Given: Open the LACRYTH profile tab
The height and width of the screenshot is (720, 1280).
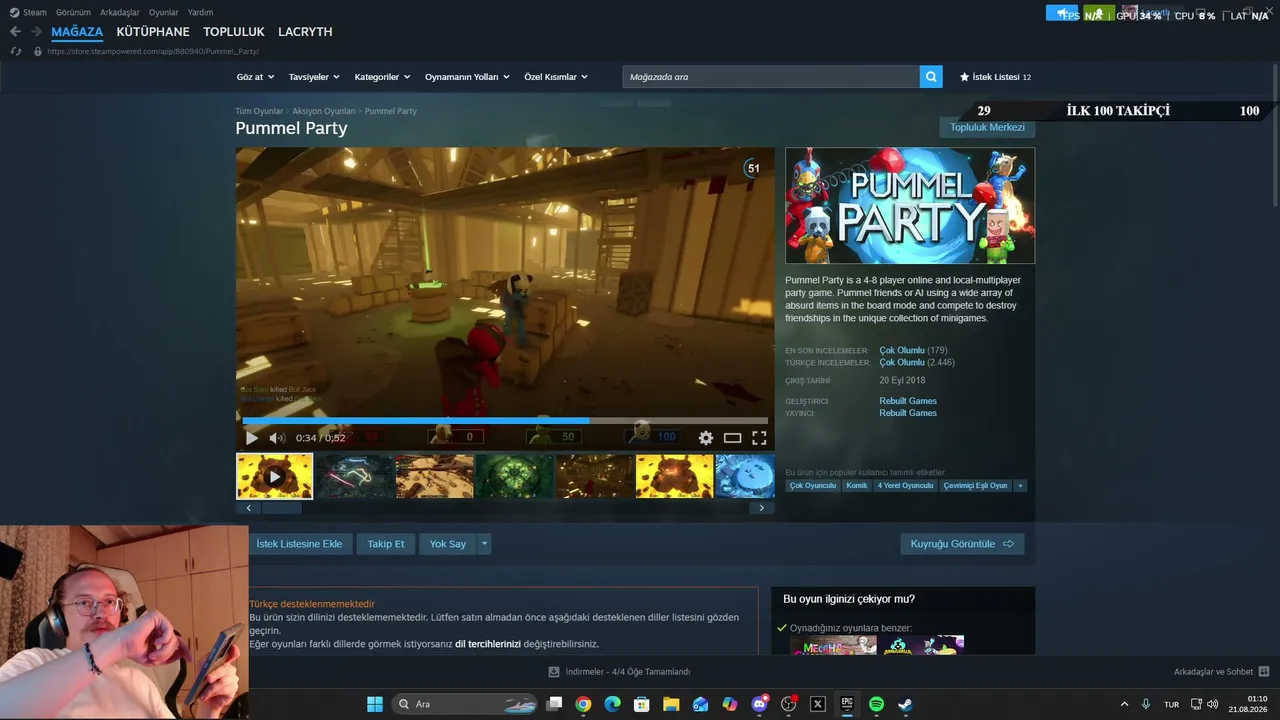Looking at the screenshot, I should tap(305, 32).
